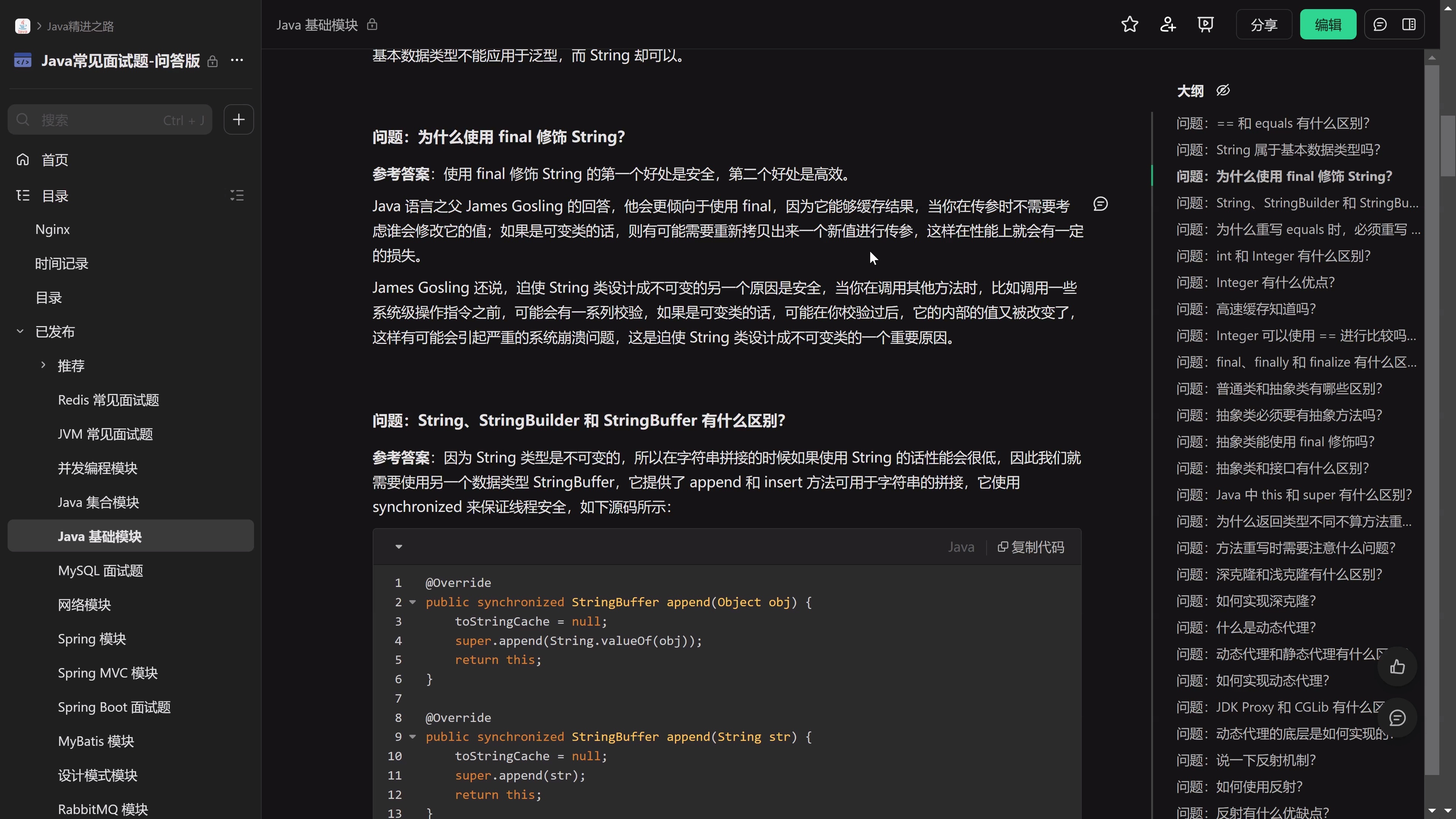Open comments with the top-right chat icon
Image resolution: width=1456 pixels, height=819 pixels.
[x=1381, y=24]
